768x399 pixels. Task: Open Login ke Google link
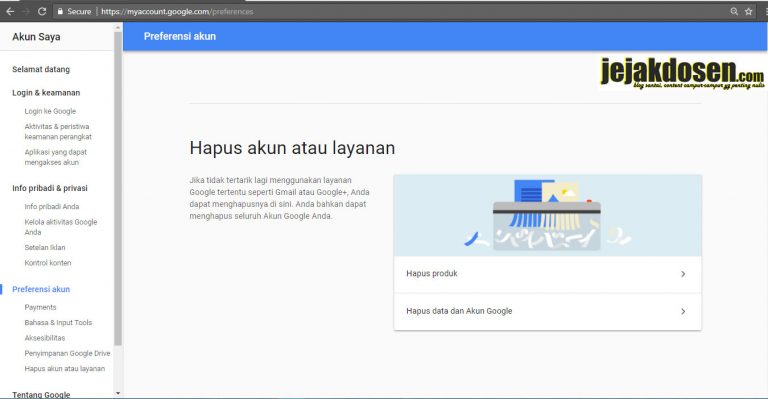point(50,111)
